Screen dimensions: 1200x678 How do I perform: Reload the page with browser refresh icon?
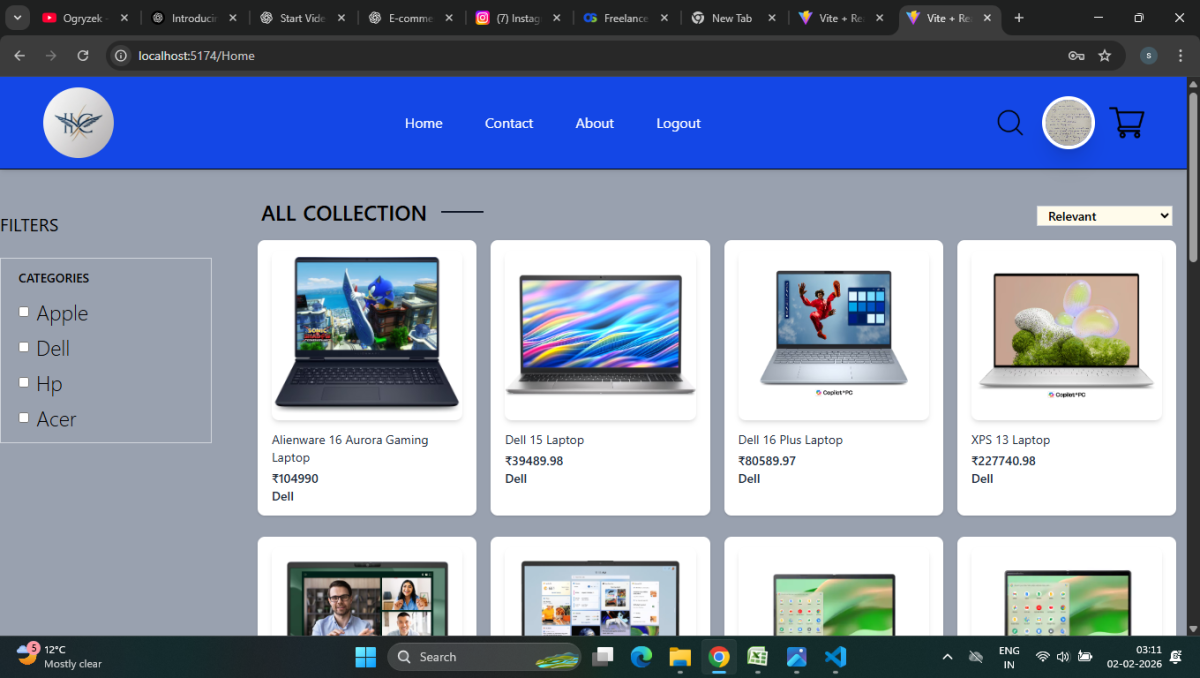click(83, 56)
